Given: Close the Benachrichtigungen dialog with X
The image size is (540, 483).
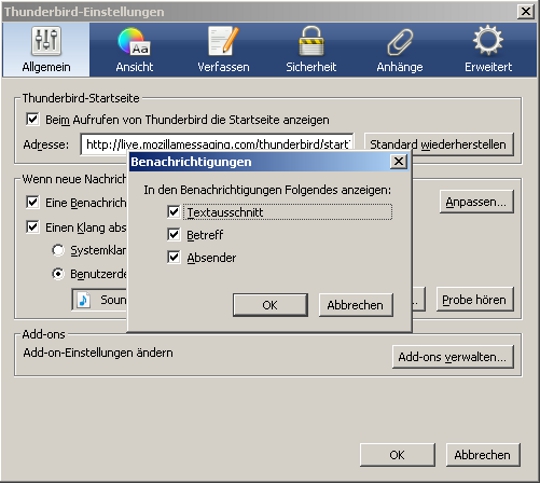Looking at the screenshot, I should [398, 161].
